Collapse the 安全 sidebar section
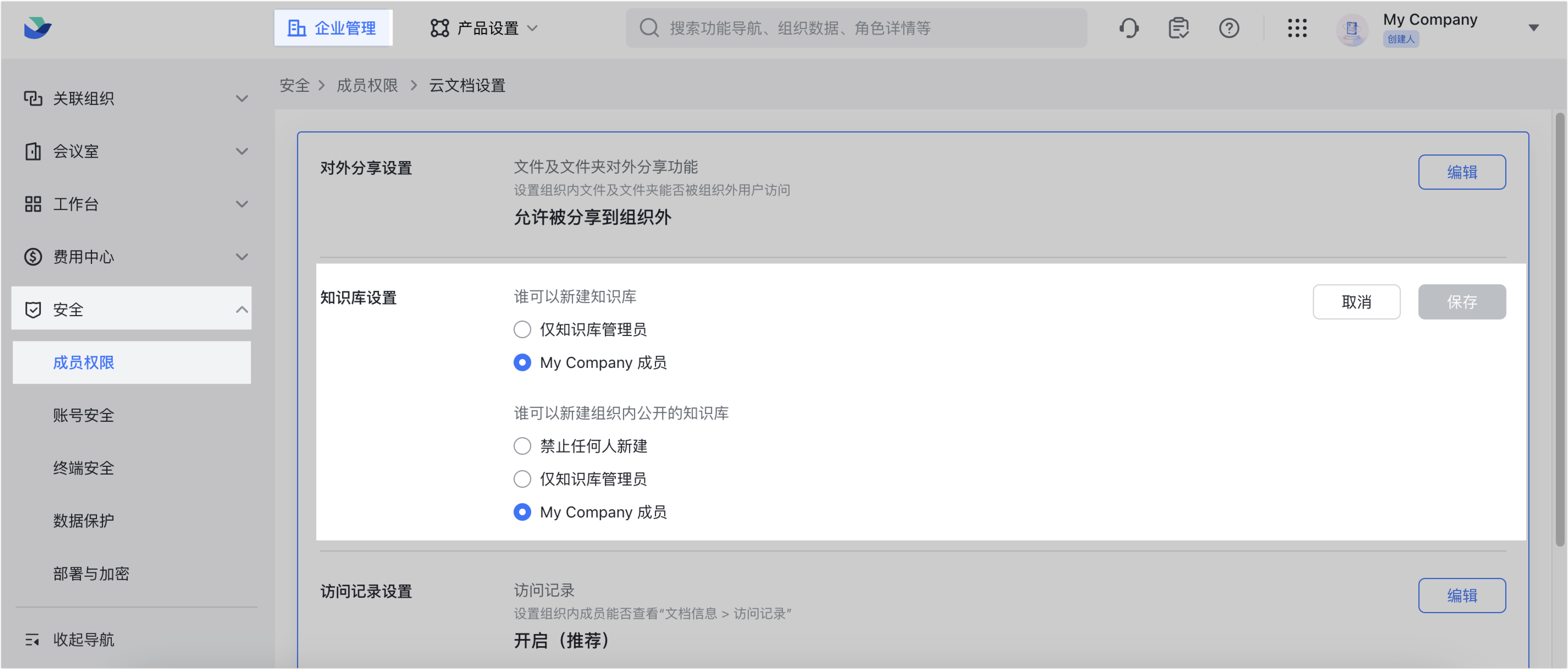1568x669 pixels. [x=242, y=309]
